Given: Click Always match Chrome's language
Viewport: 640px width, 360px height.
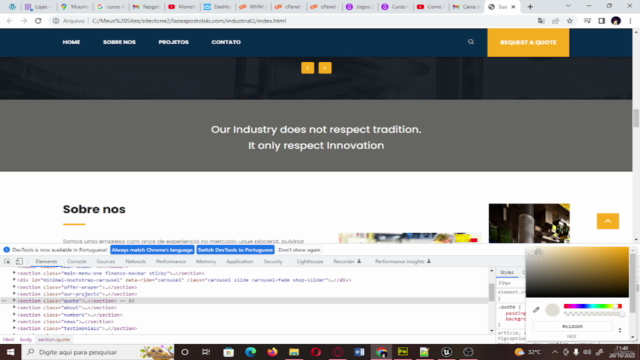Looking at the screenshot, I should point(152,250).
